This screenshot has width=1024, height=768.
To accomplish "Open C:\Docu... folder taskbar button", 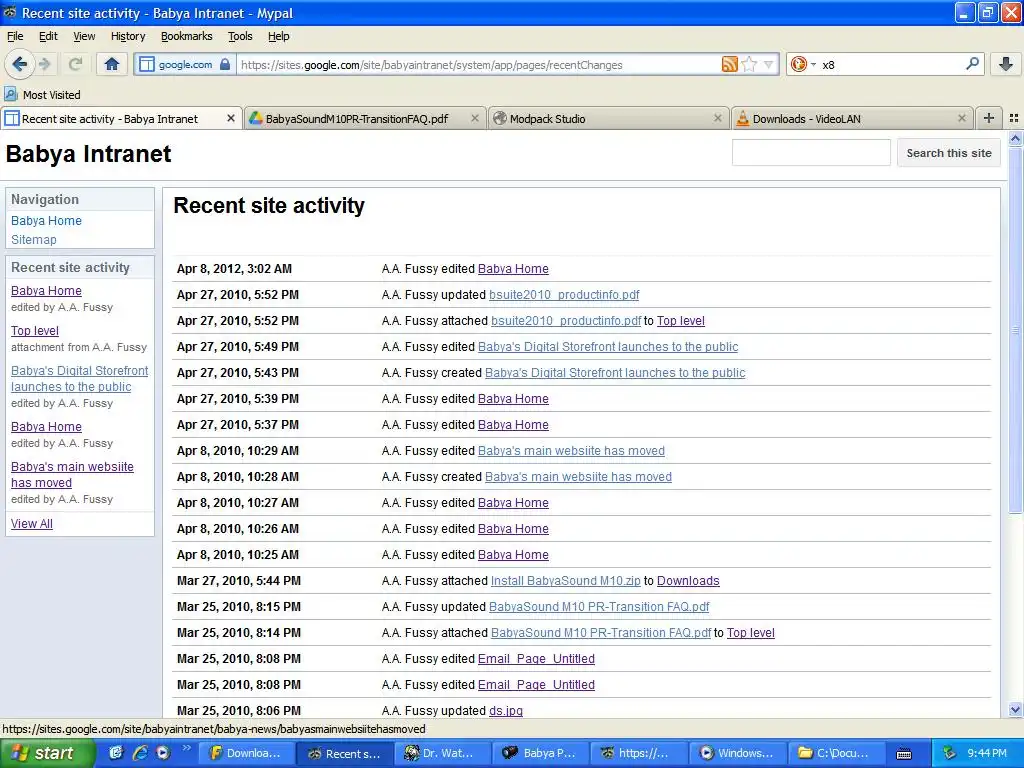I will point(835,753).
